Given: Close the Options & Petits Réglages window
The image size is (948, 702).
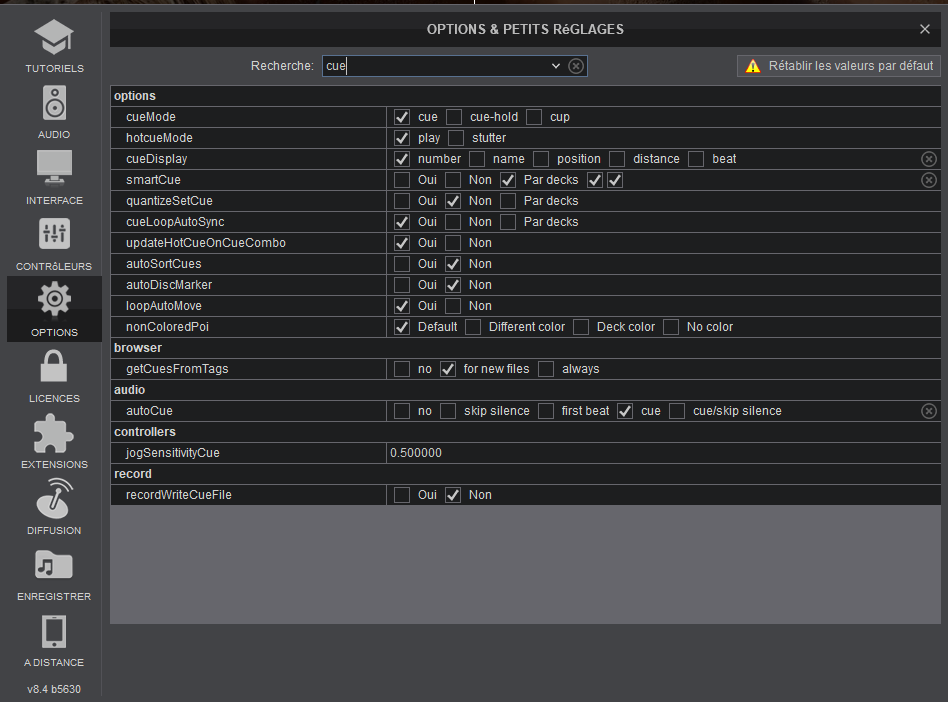Looking at the screenshot, I should [x=925, y=29].
